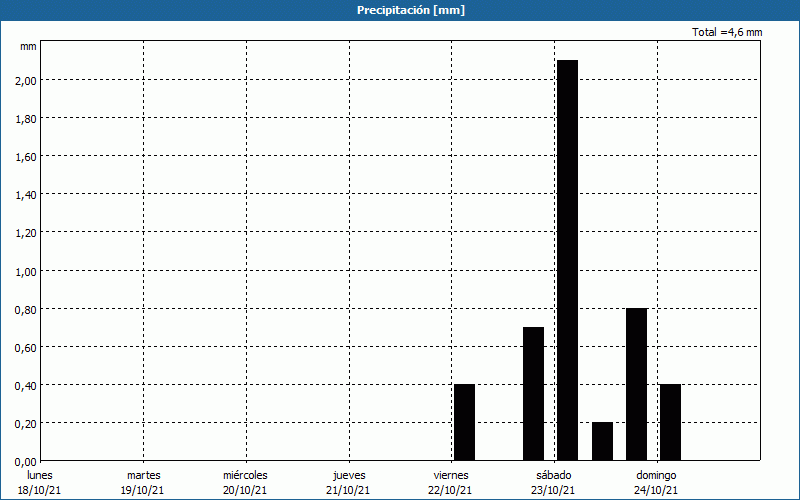Select the sábado day label
The image size is (800, 500).
point(554,475)
